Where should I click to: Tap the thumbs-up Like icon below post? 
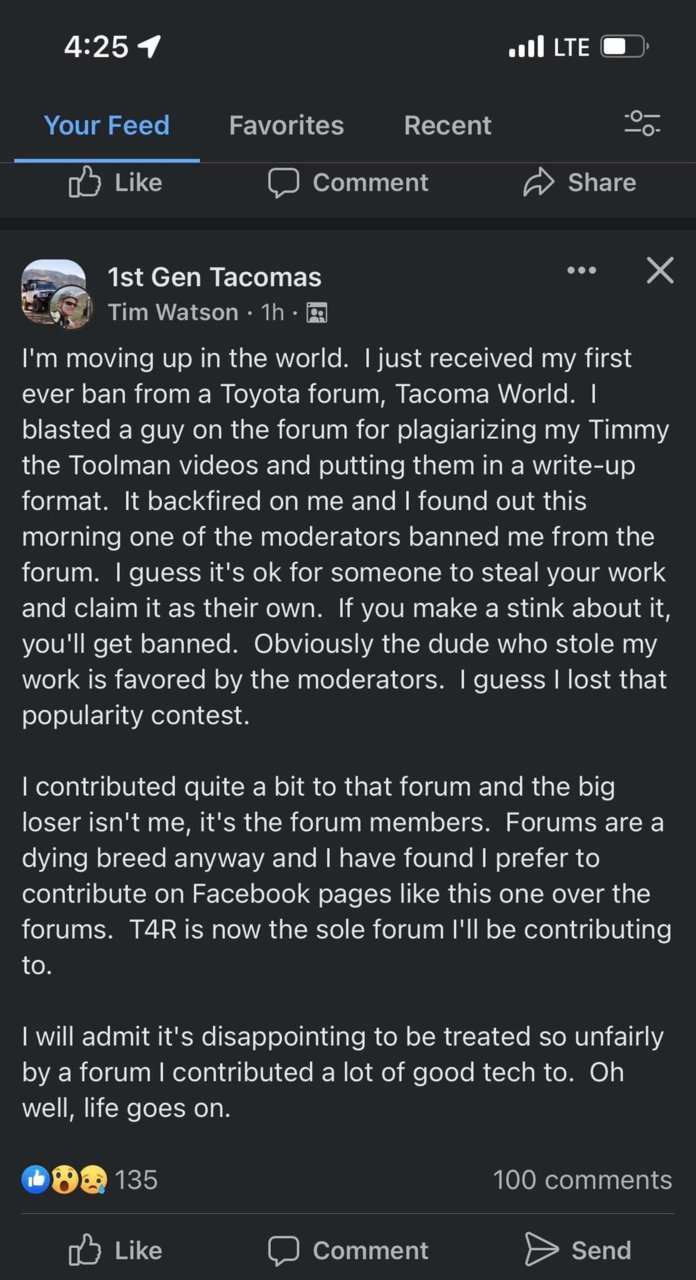pos(85,1250)
